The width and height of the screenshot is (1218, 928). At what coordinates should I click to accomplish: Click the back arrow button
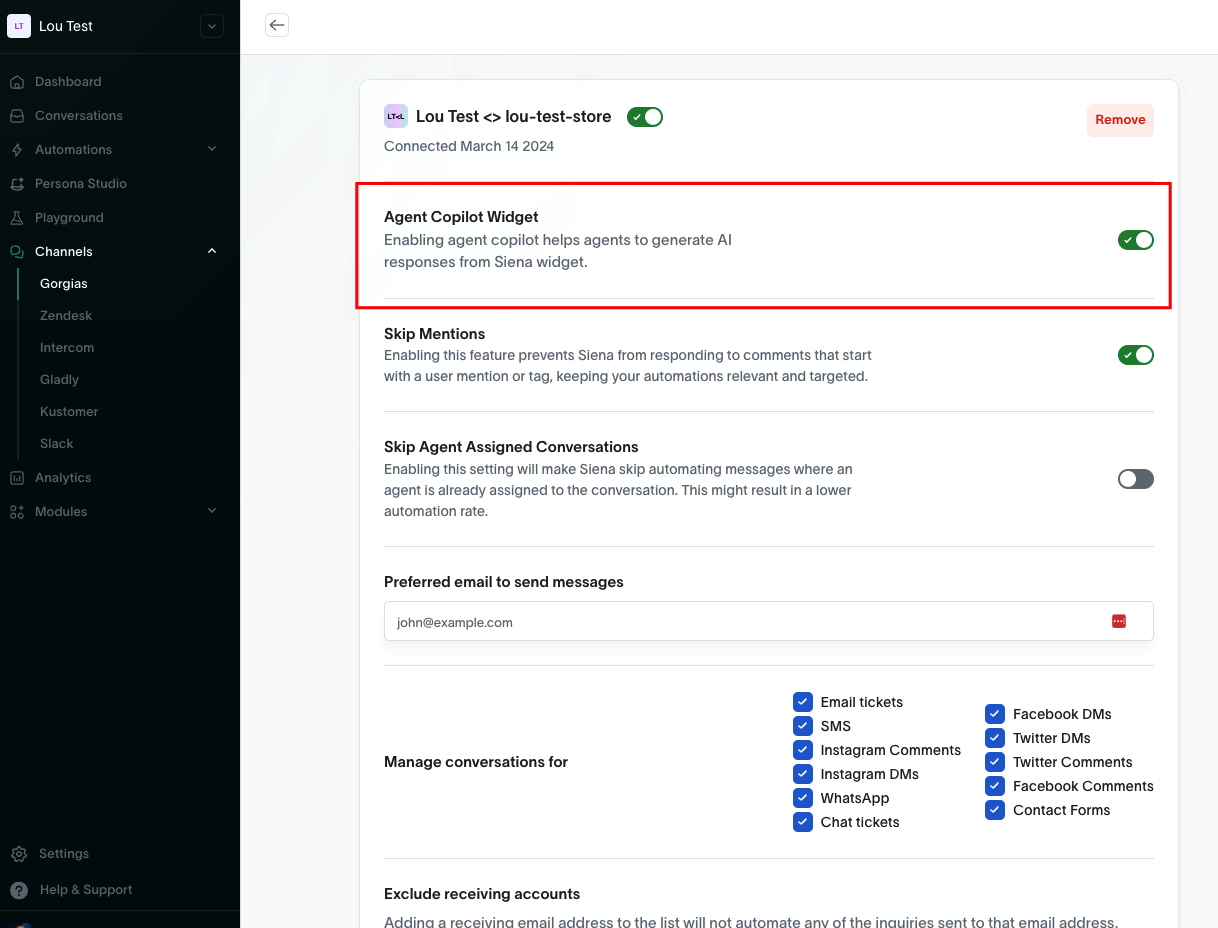[277, 25]
